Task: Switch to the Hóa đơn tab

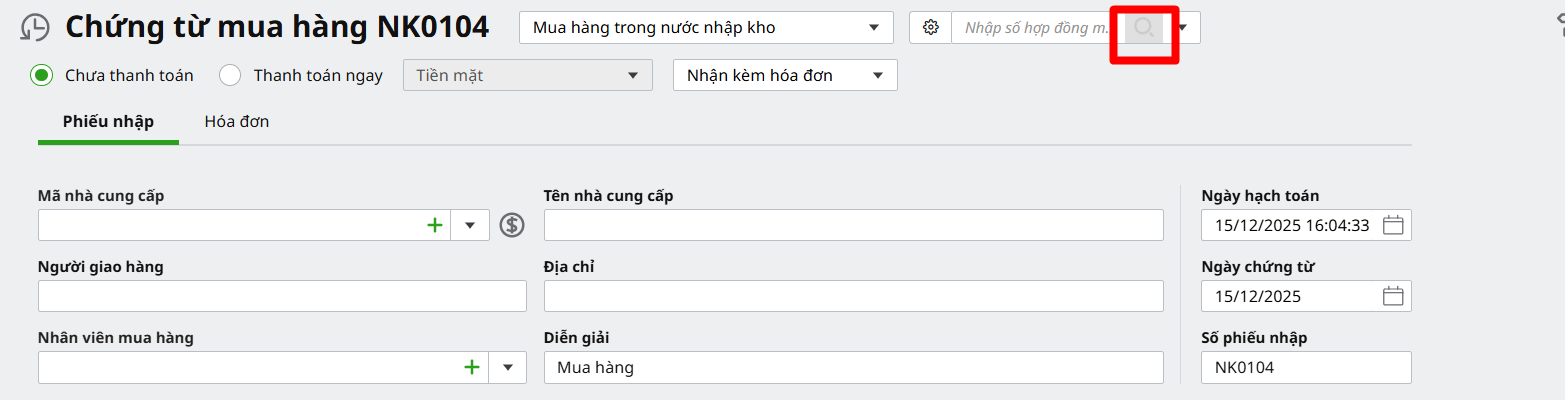Action: (x=236, y=122)
